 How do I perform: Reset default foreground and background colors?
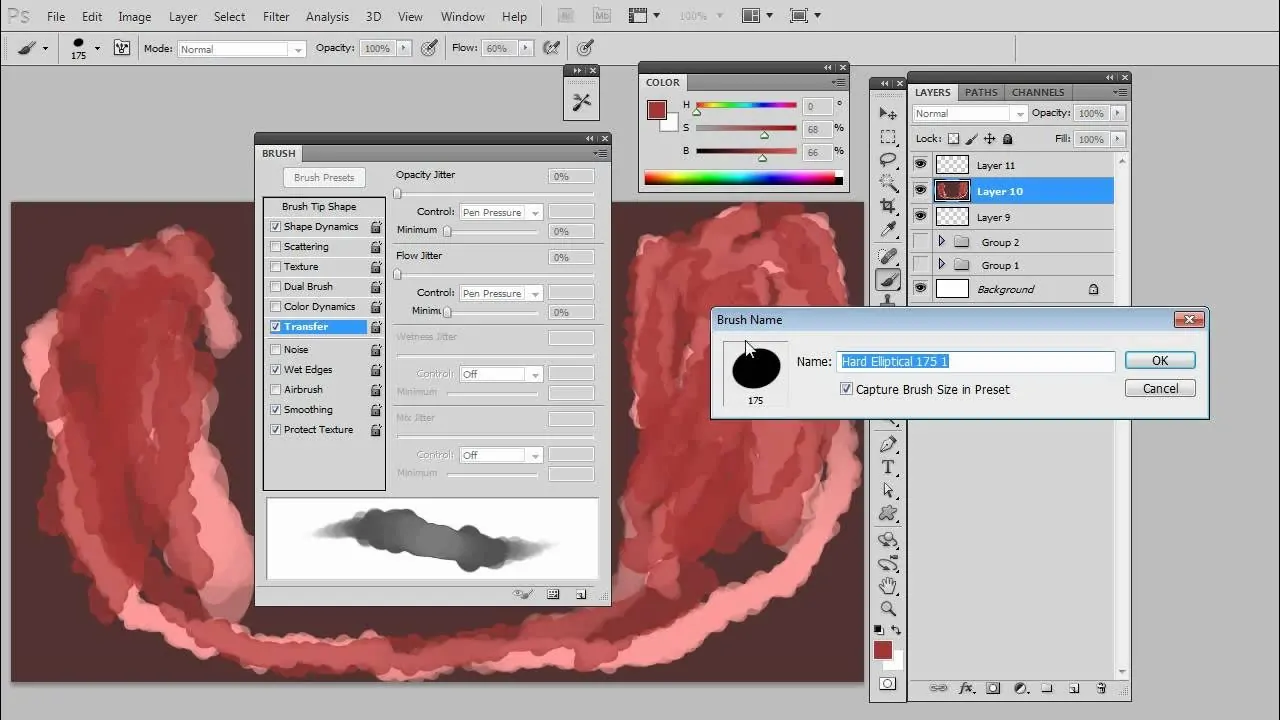878,630
